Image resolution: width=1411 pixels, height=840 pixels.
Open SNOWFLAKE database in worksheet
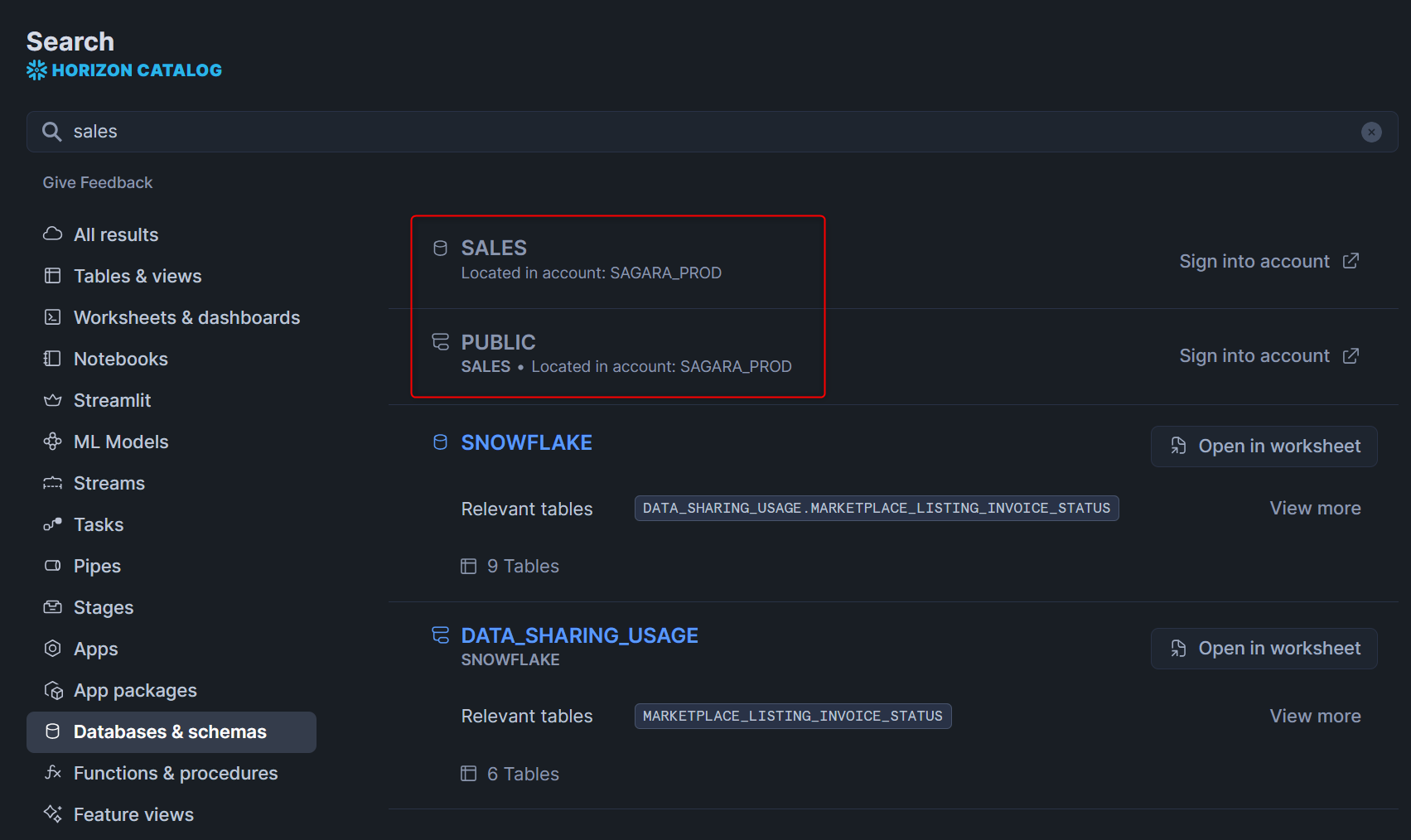[x=1264, y=447]
